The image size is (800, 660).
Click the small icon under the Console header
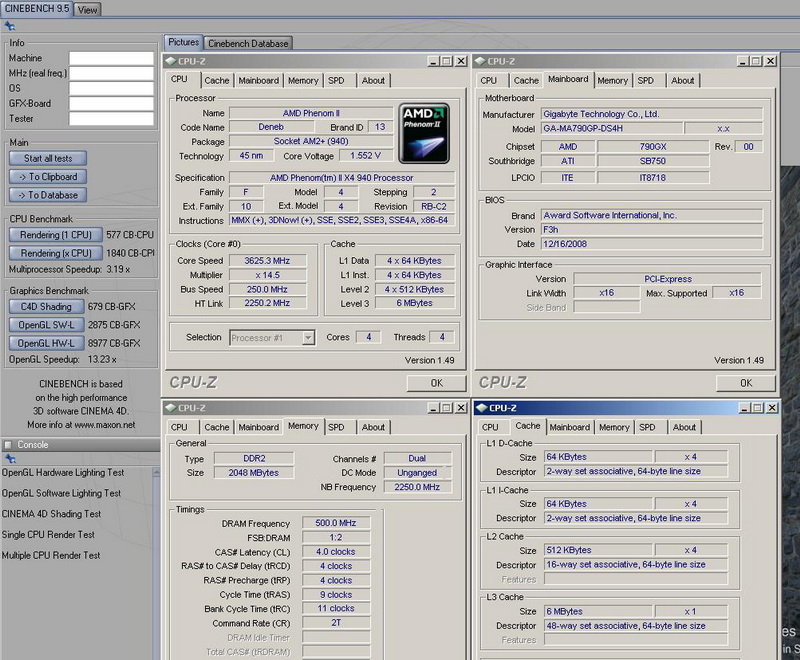click(9, 460)
